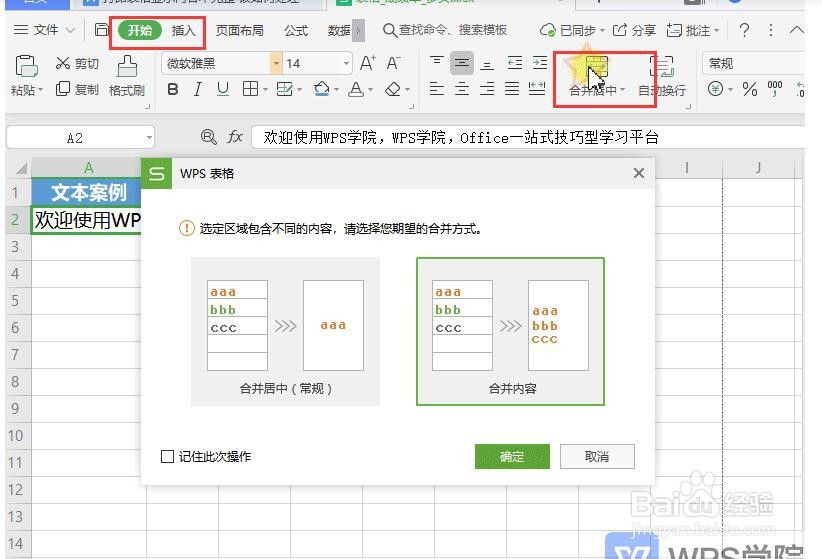Click the 取消 cancel button
The height and width of the screenshot is (559, 822).
pyautogui.click(x=597, y=457)
